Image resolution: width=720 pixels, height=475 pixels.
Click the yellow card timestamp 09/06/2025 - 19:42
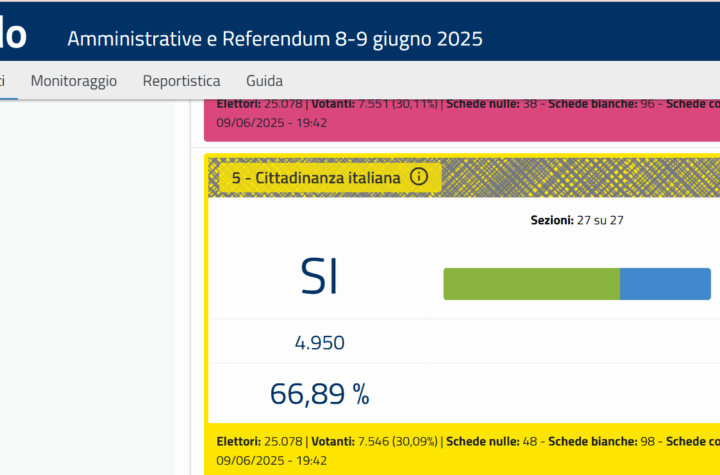tap(271, 460)
